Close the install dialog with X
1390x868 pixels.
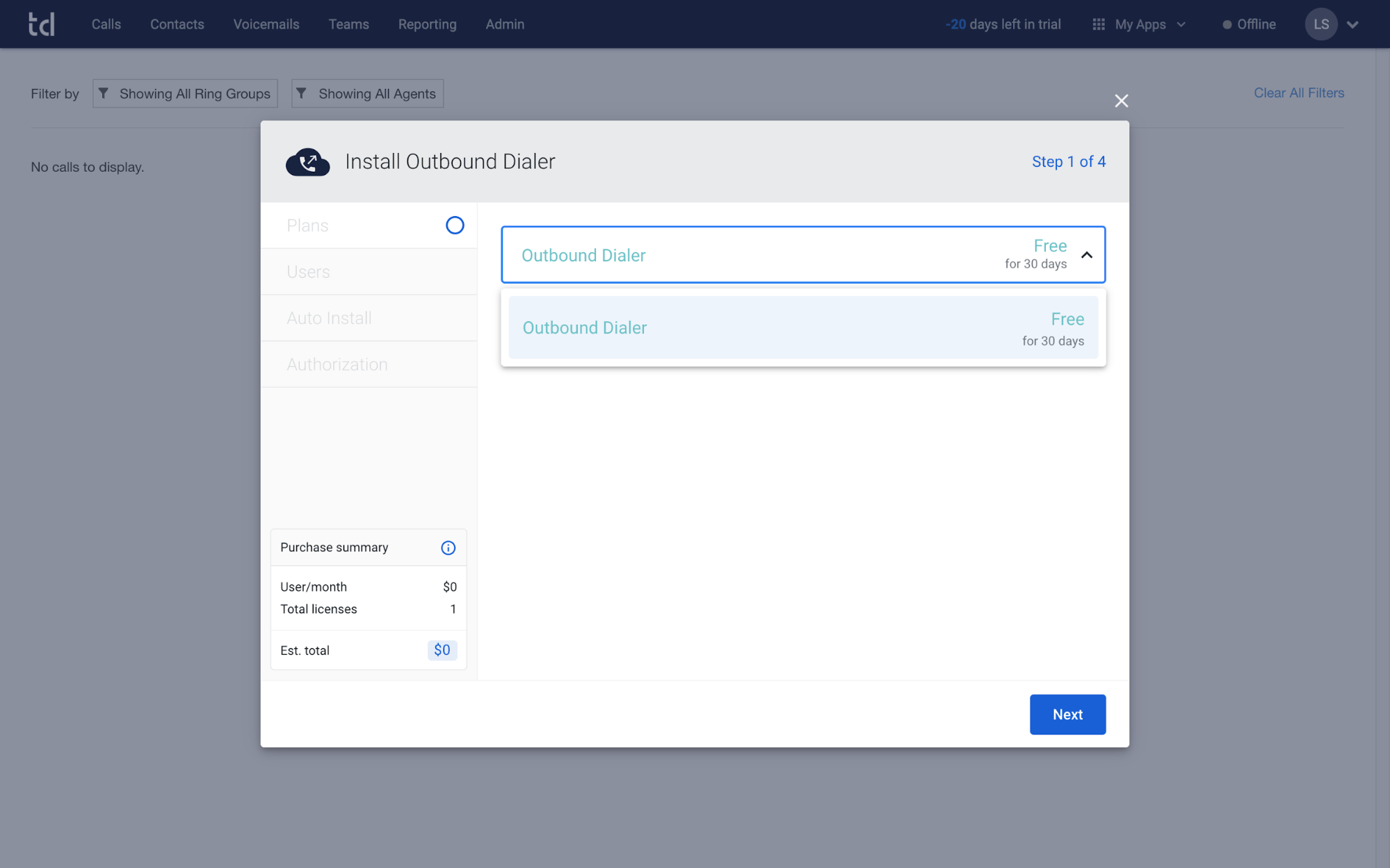pos(1121,101)
